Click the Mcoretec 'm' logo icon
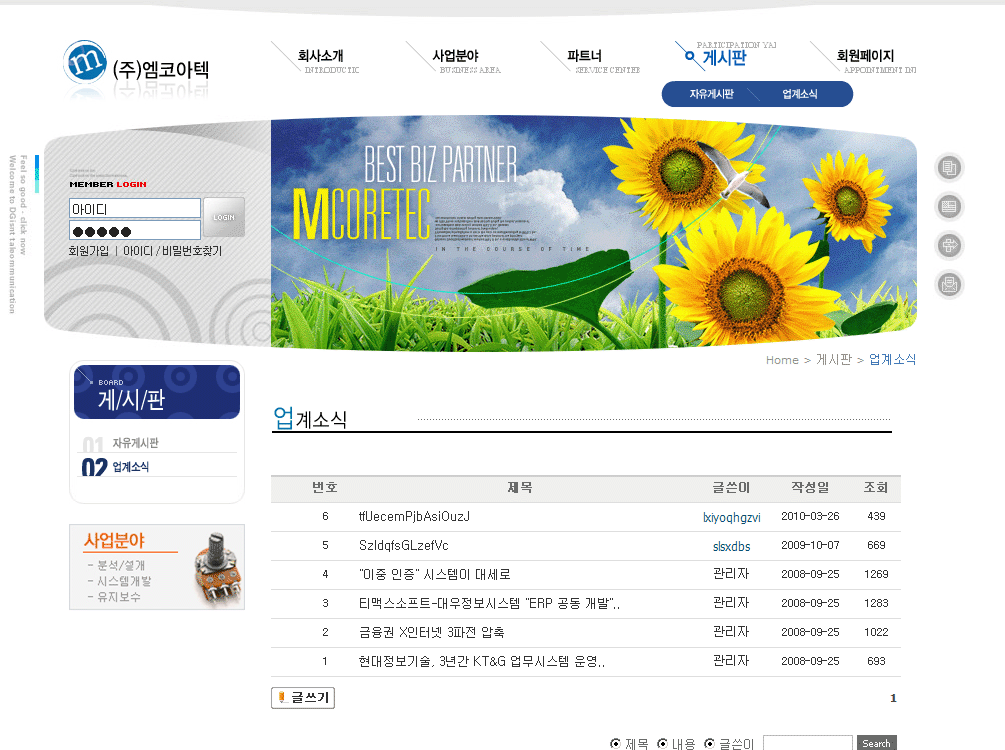Viewport: 1005px width, 750px height. 85,62
